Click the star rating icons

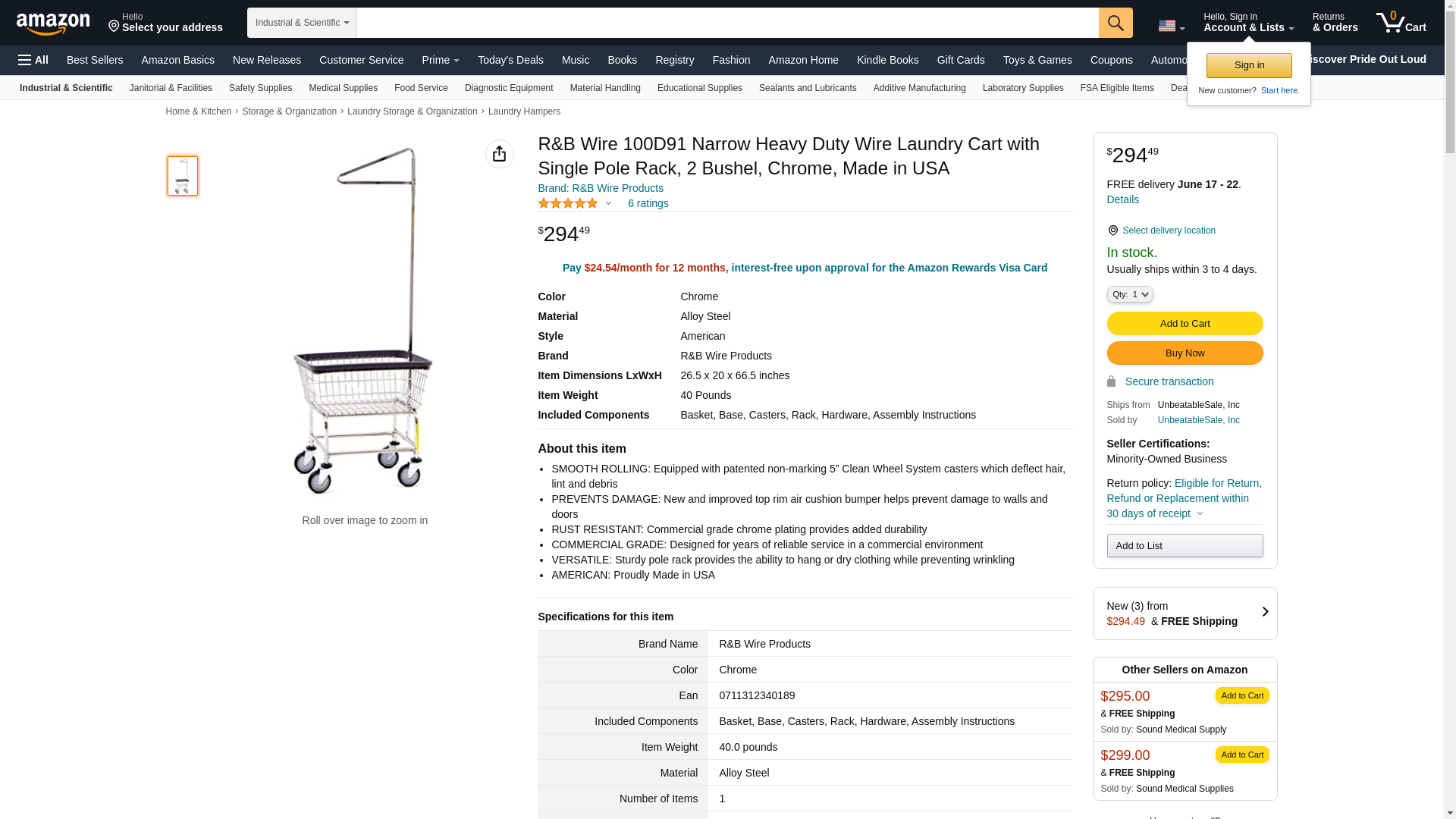coord(568,203)
